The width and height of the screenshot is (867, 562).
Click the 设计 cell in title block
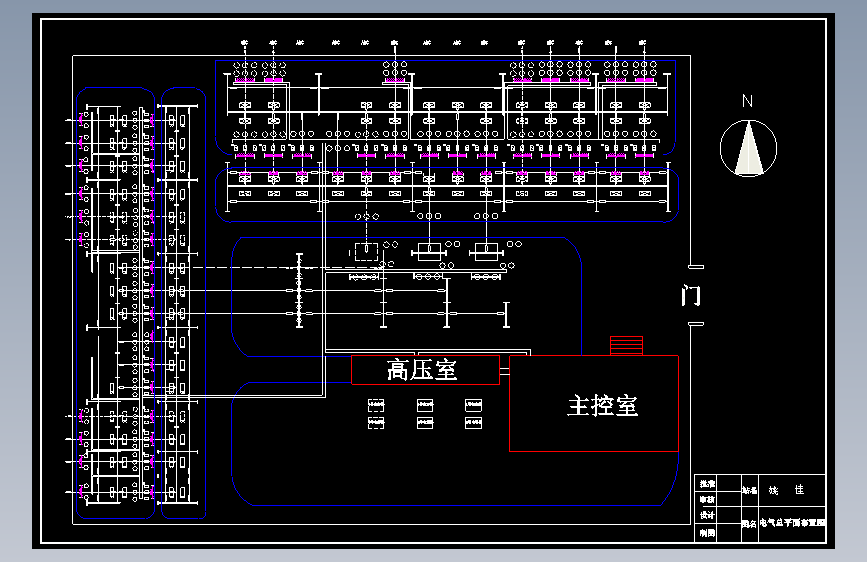click(x=707, y=515)
